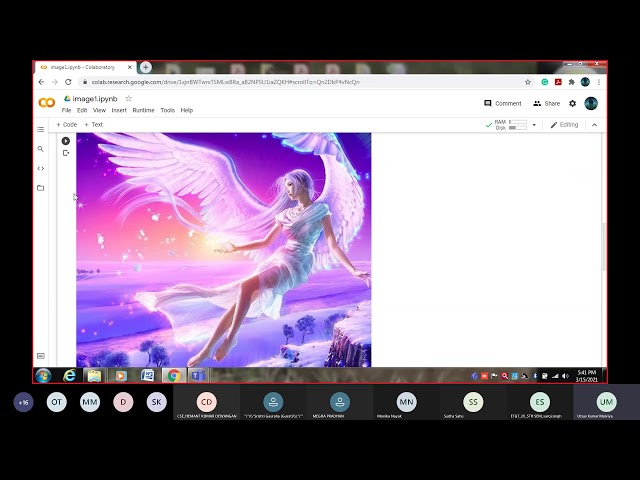
Task: Click the browser address bar URL
Action: tap(225, 82)
